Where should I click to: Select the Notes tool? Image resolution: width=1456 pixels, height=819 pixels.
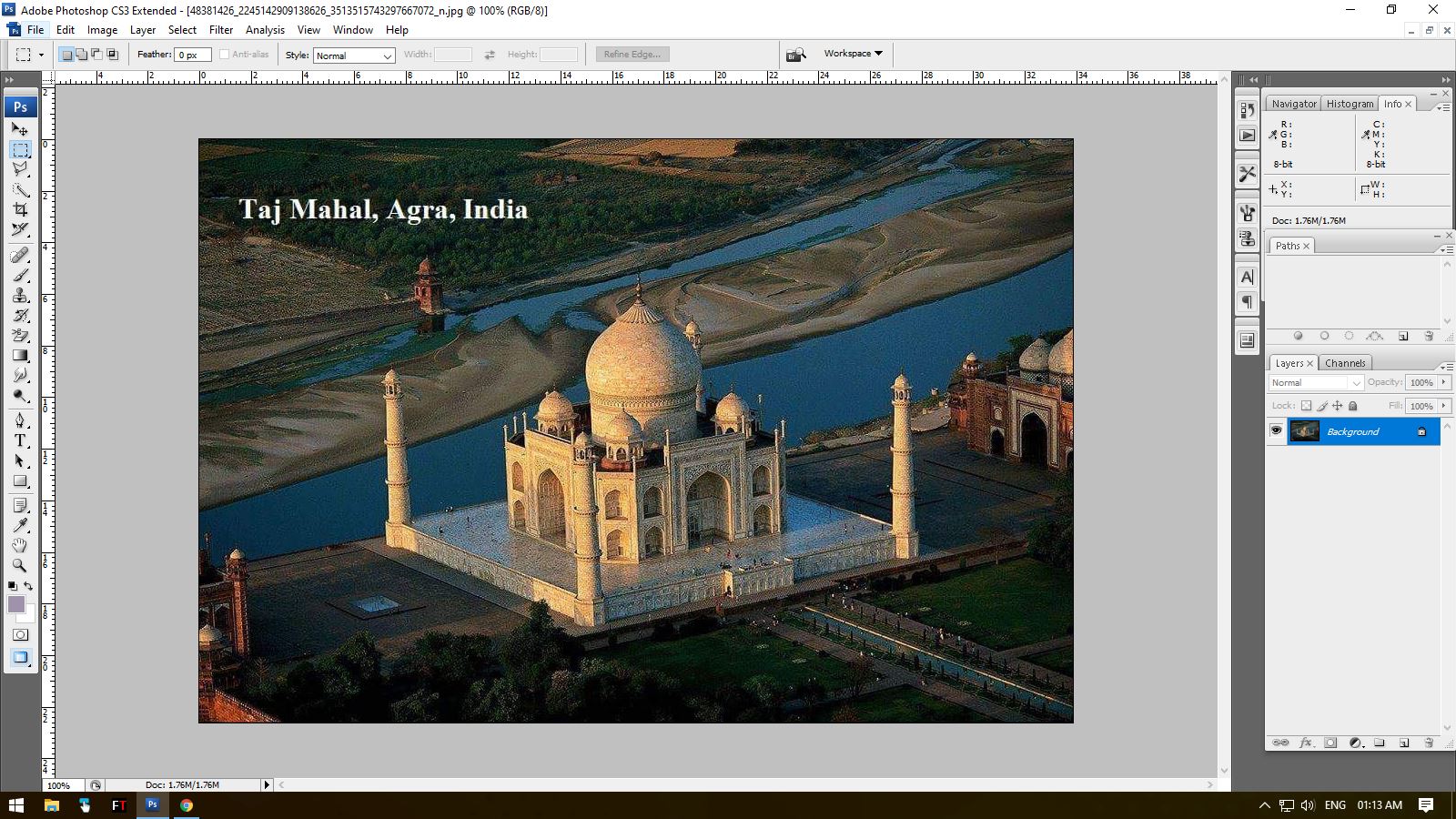(20, 506)
